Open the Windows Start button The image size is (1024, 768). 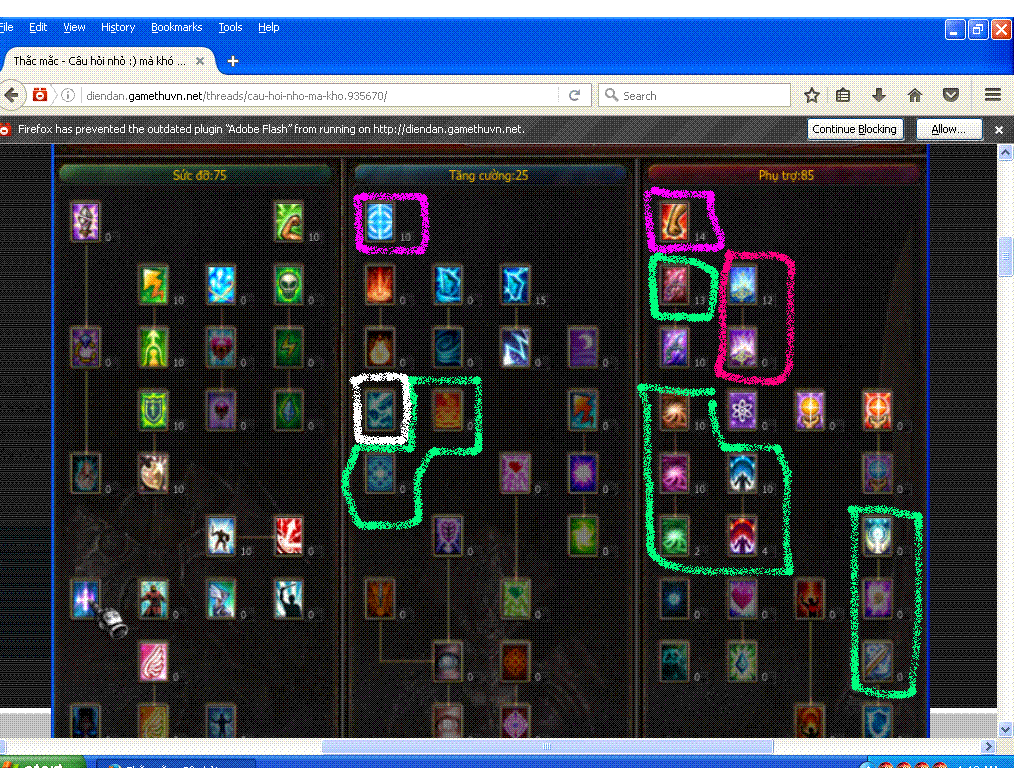42,763
